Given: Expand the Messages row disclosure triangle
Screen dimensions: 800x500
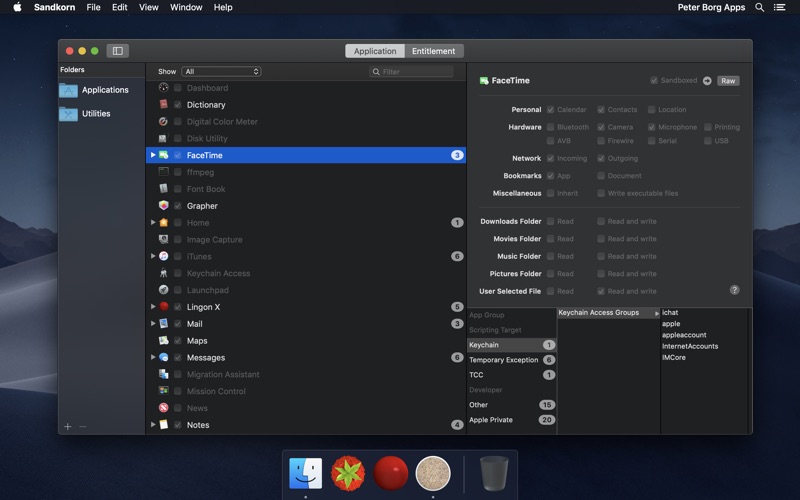Looking at the screenshot, I should coord(153,357).
